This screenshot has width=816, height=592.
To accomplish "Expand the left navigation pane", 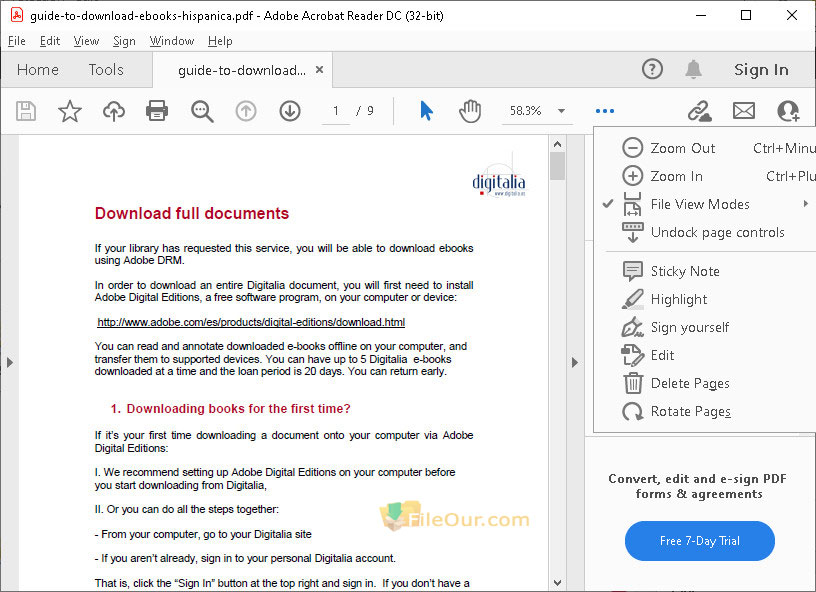I will coord(9,362).
